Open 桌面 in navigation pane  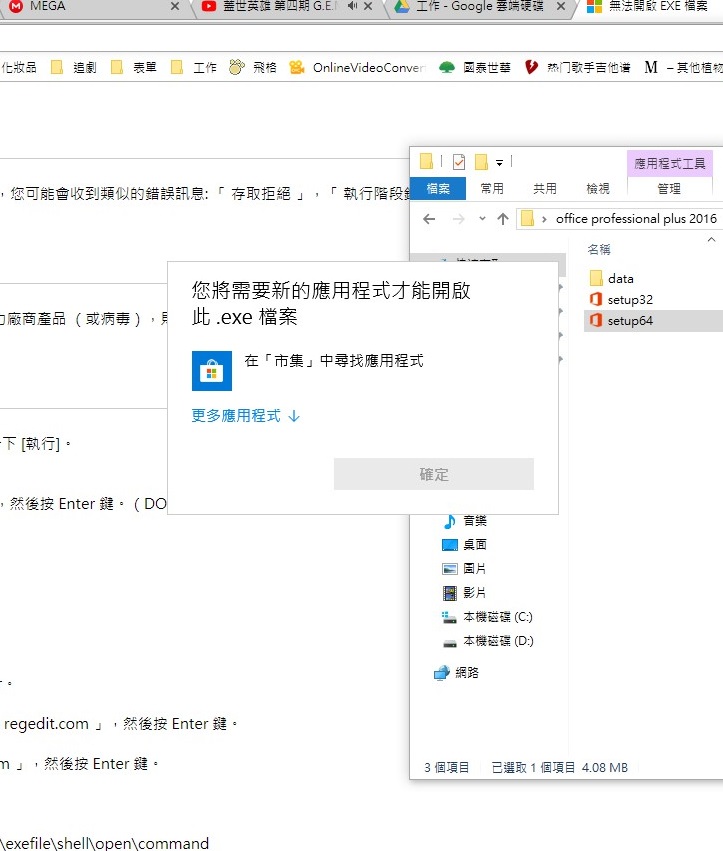coord(465,544)
